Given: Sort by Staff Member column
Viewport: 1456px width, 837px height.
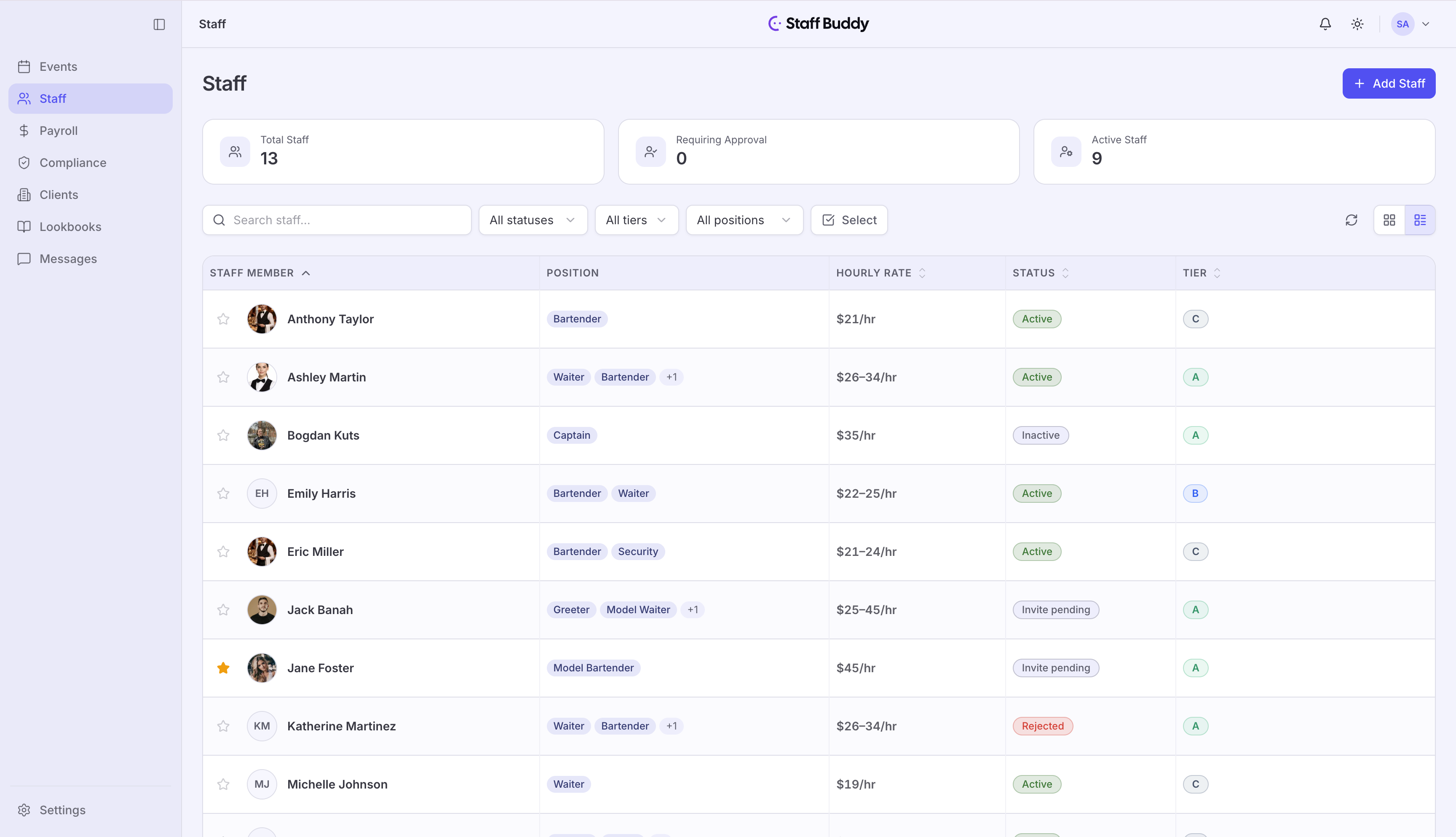Looking at the screenshot, I should 260,273.
